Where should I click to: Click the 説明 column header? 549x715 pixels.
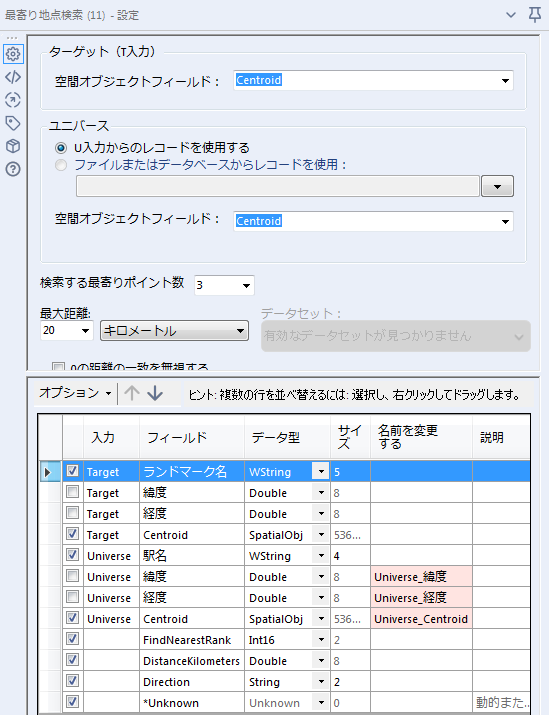pos(501,436)
